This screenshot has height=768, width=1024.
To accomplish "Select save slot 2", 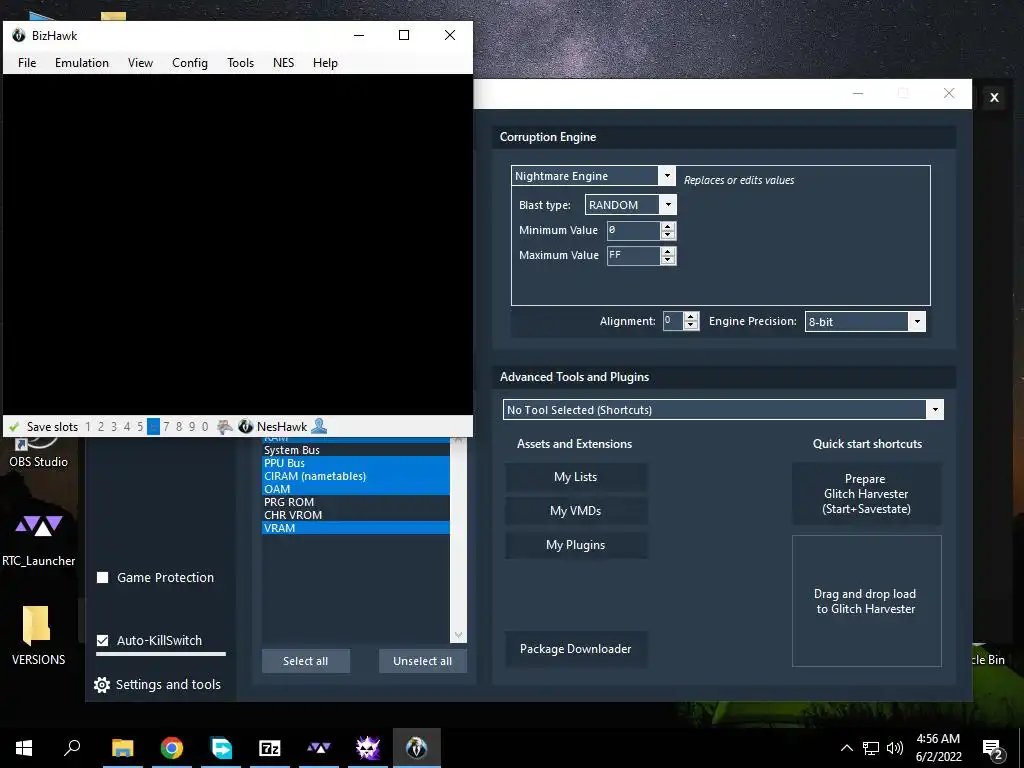I will (101, 427).
